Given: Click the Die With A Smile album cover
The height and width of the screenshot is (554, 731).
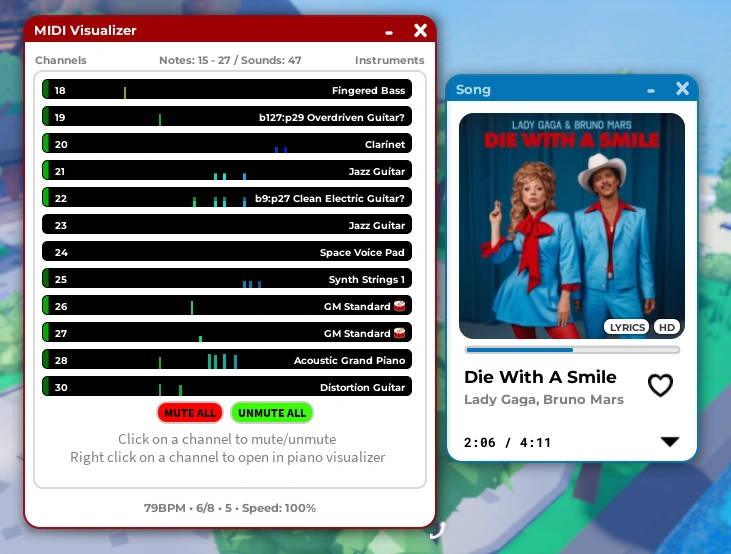Looking at the screenshot, I should click(x=572, y=226).
